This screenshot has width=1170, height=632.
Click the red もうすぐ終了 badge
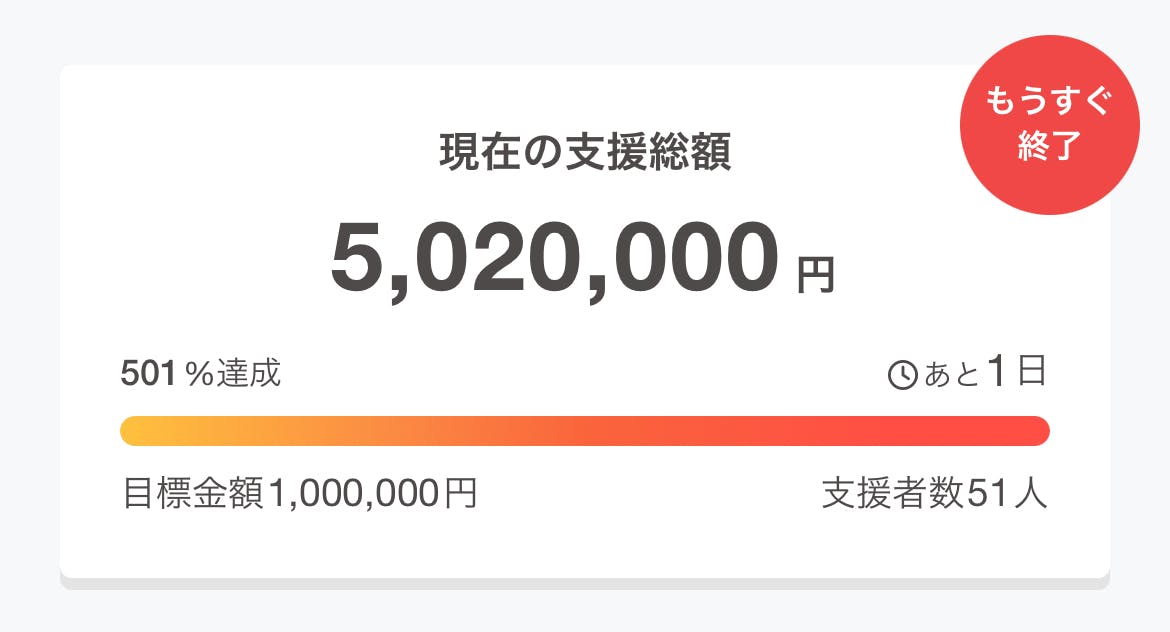pos(1048,125)
